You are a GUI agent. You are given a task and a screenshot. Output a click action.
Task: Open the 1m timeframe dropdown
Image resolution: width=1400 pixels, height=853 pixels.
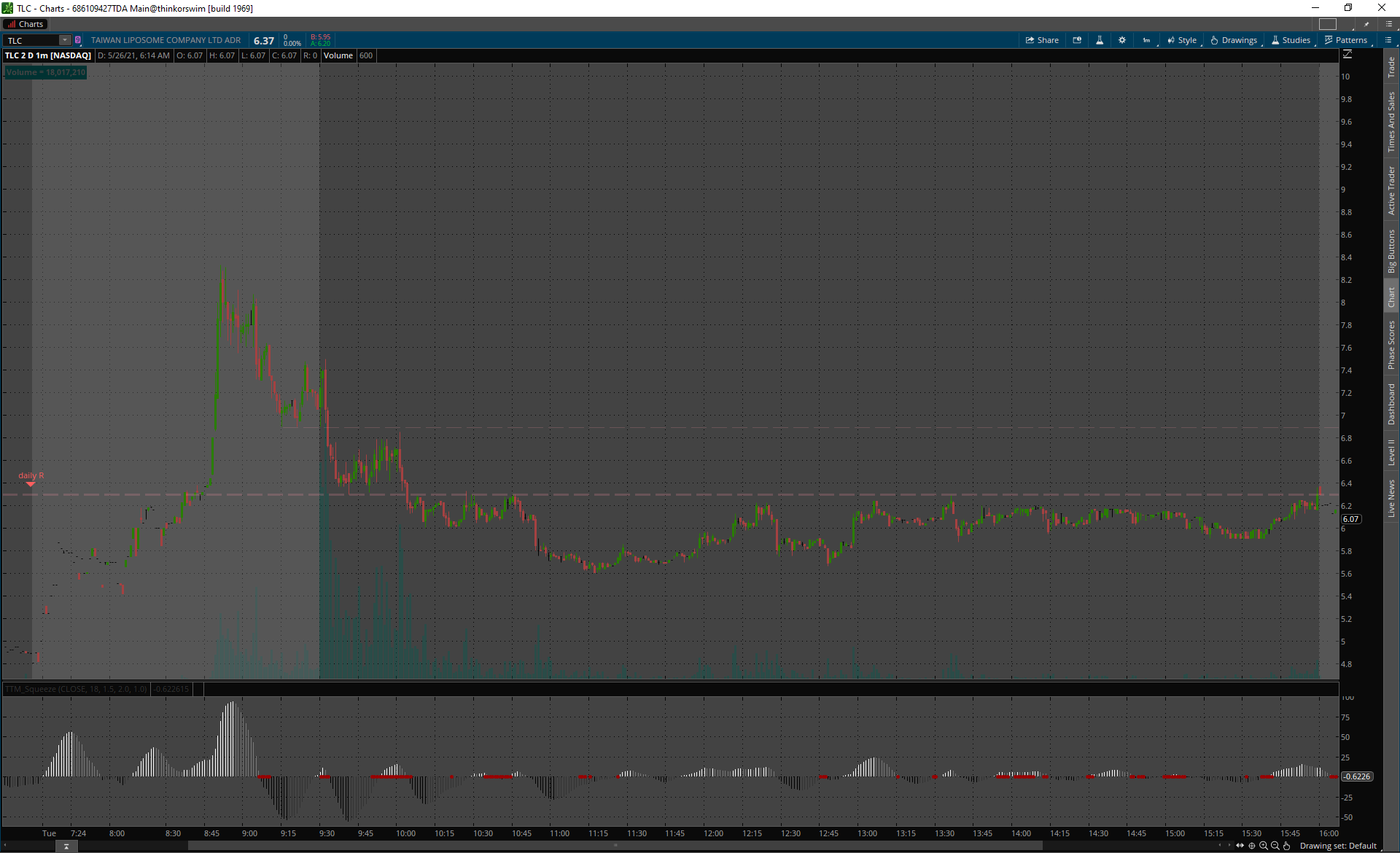tap(1147, 40)
